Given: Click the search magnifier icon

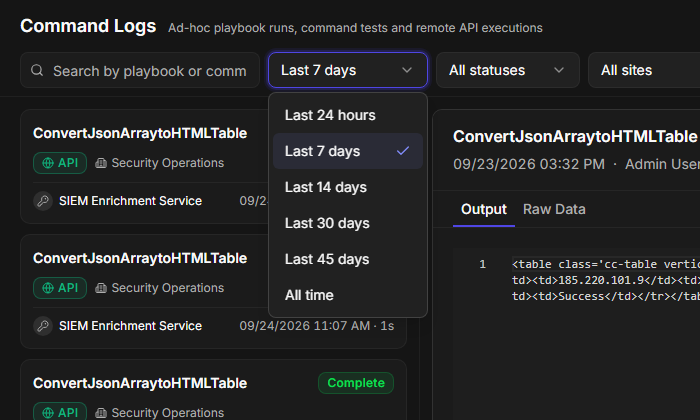Looking at the screenshot, I should tap(37, 70).
